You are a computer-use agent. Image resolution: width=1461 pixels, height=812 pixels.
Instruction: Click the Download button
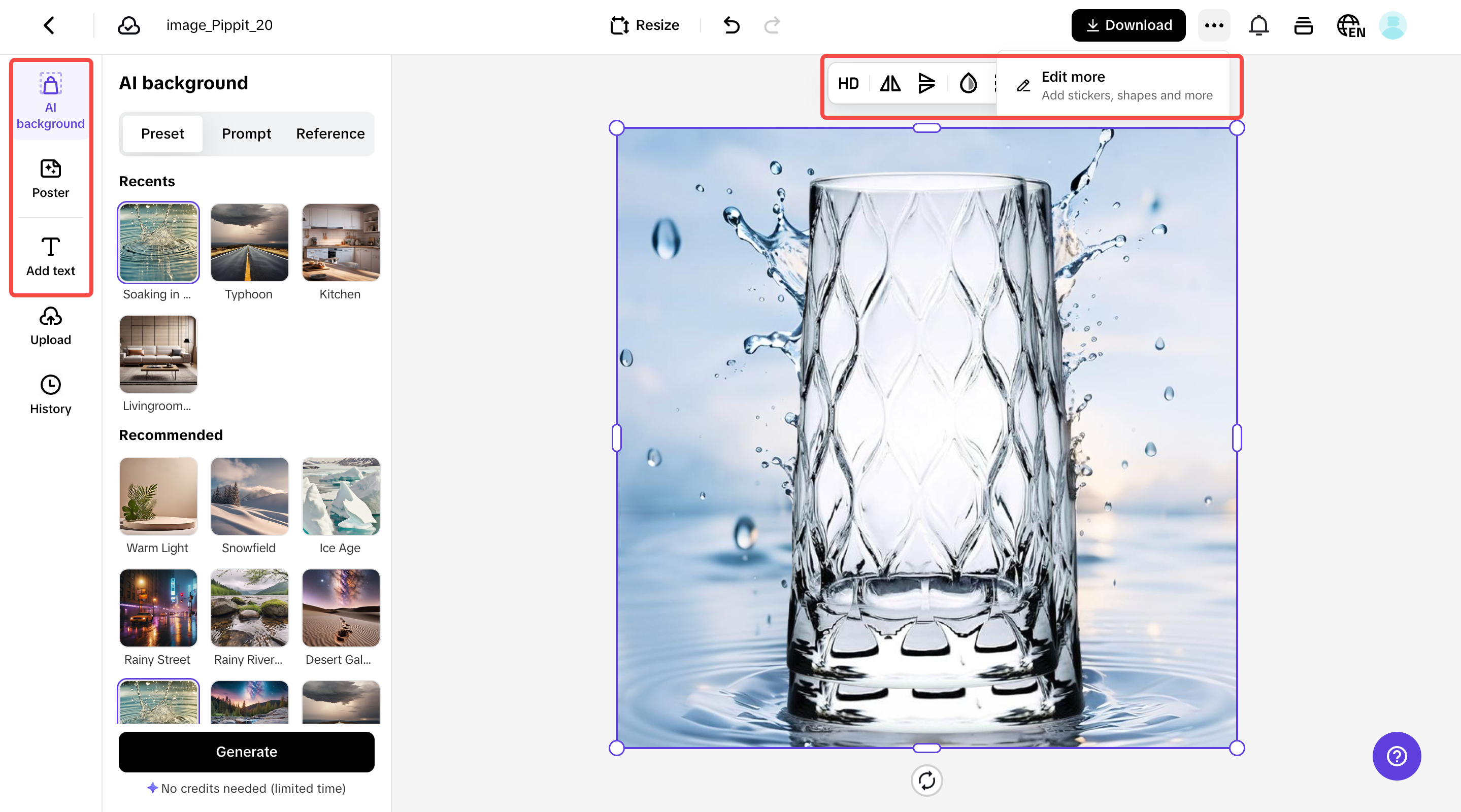pos(1128,25)
